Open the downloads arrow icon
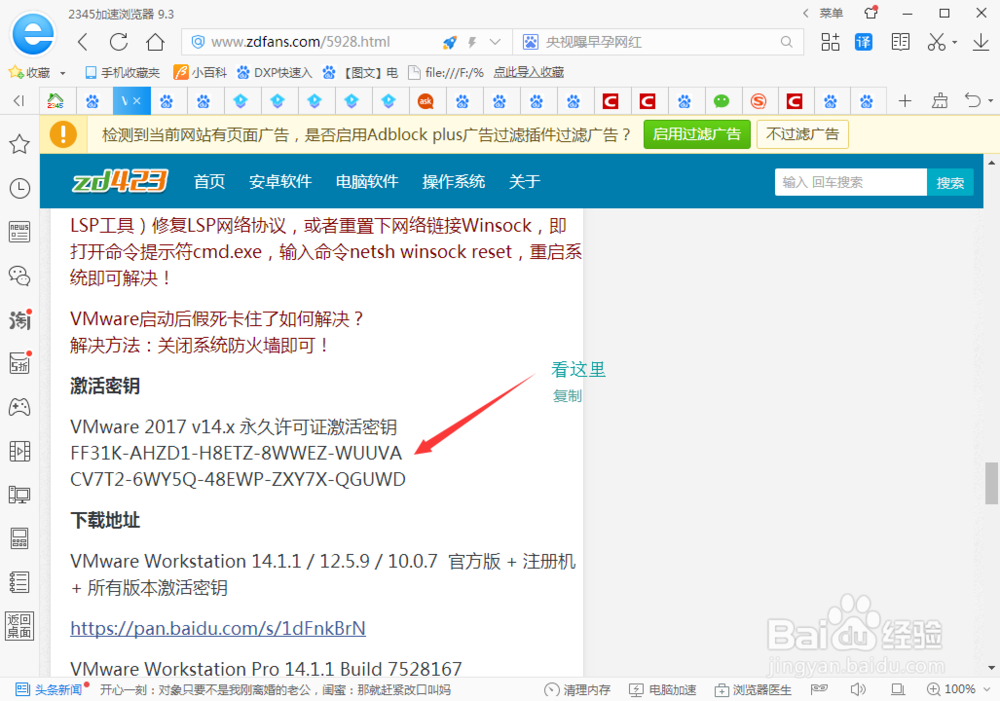The width and height of the screenshot is (1000, 701). click(981, 42)
